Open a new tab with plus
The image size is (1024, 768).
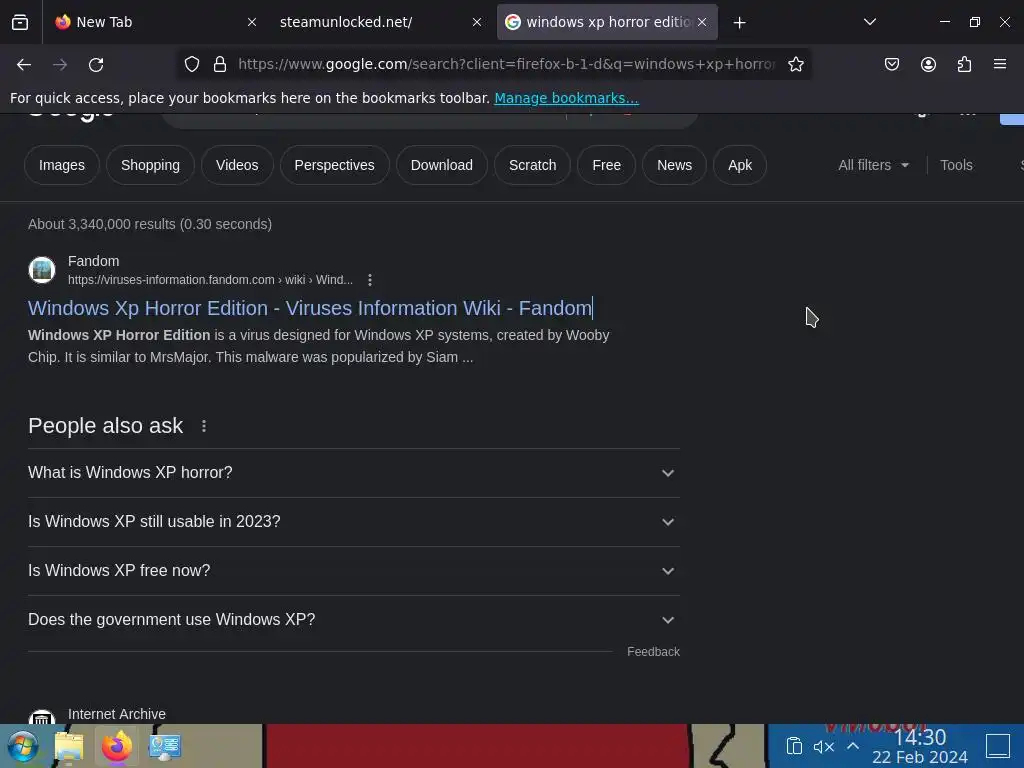(739, 23)
